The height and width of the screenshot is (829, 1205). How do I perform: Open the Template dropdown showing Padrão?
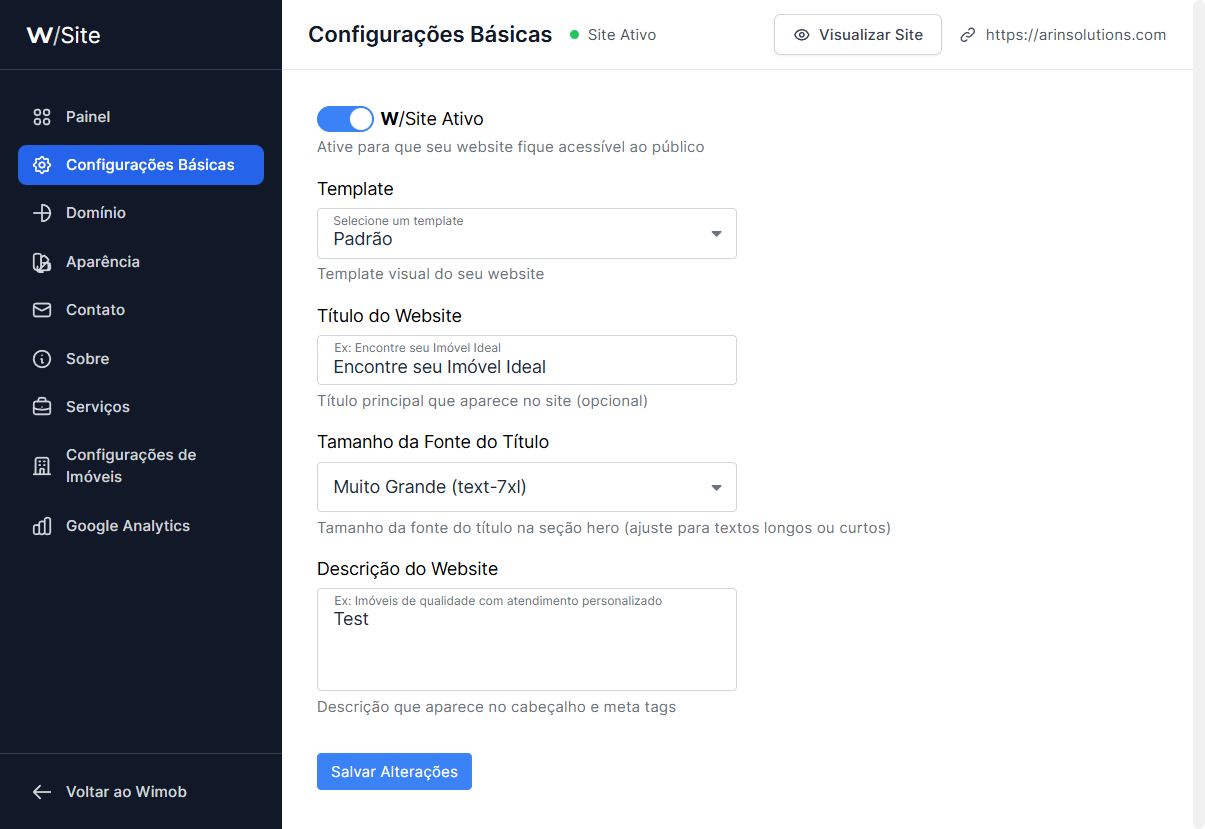527,233
